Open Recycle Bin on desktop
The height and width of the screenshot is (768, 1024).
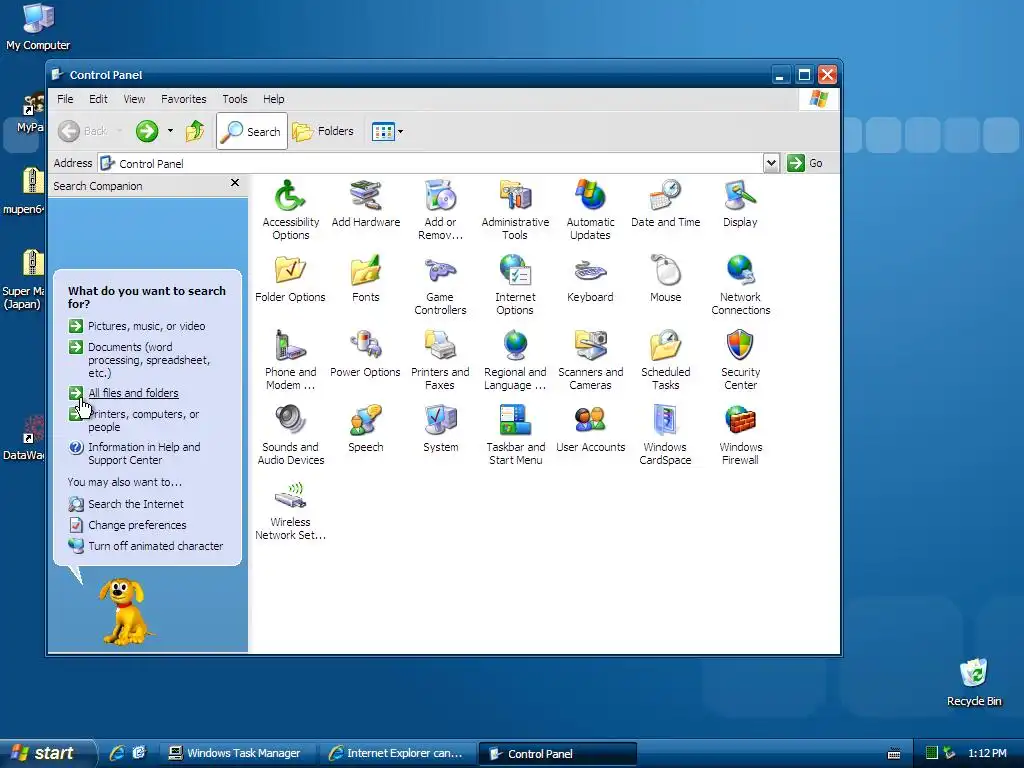(x=974, y=682)
